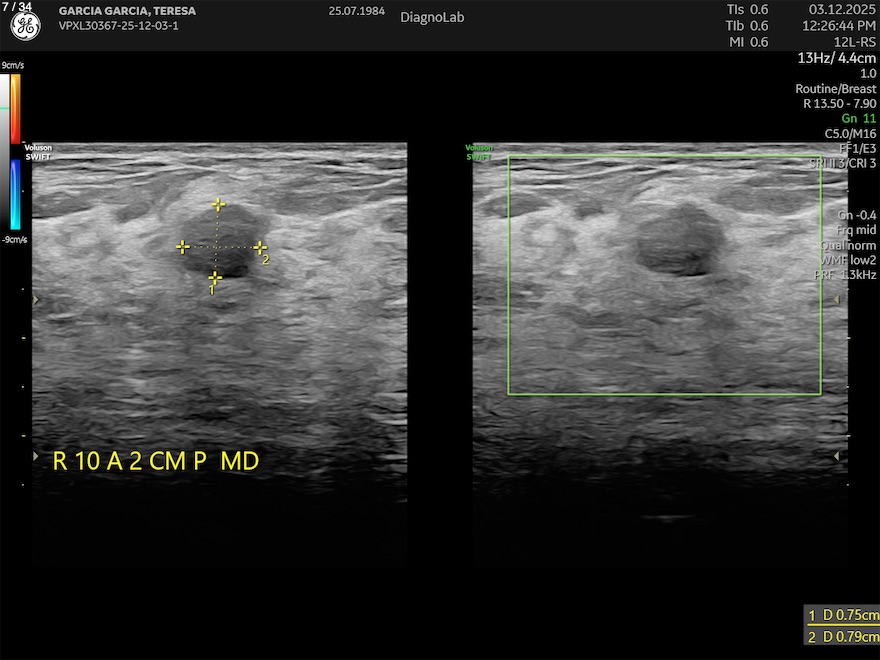Click the 12L-RS probe label
Screen dimensions: 880x660
[x=855, y=42]
